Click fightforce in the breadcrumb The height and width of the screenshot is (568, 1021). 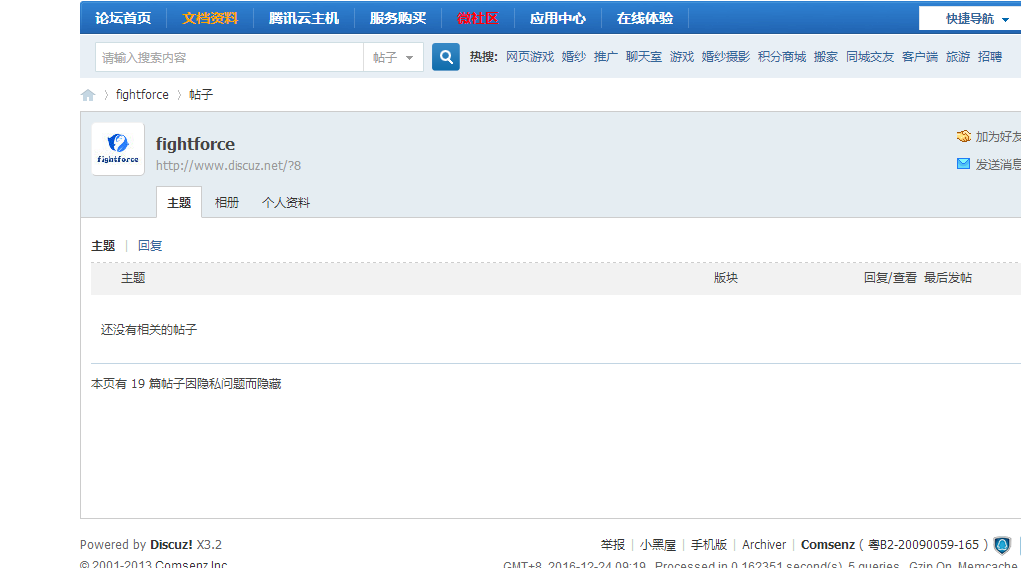pyautogui.click(x=142, y=94)
